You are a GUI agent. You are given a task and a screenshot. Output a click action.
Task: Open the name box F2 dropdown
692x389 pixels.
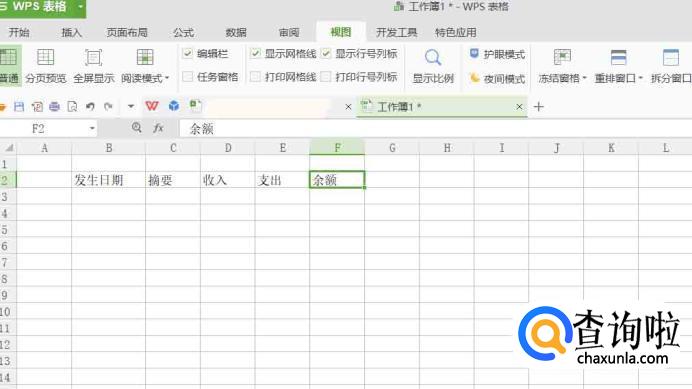click(92, 128)
